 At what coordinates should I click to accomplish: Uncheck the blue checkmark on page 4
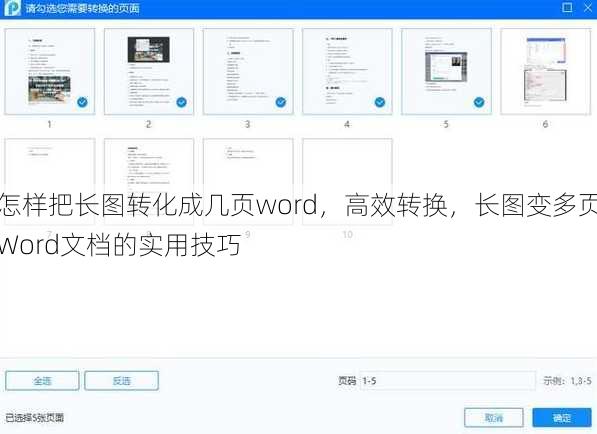click(x=380, y=102)
